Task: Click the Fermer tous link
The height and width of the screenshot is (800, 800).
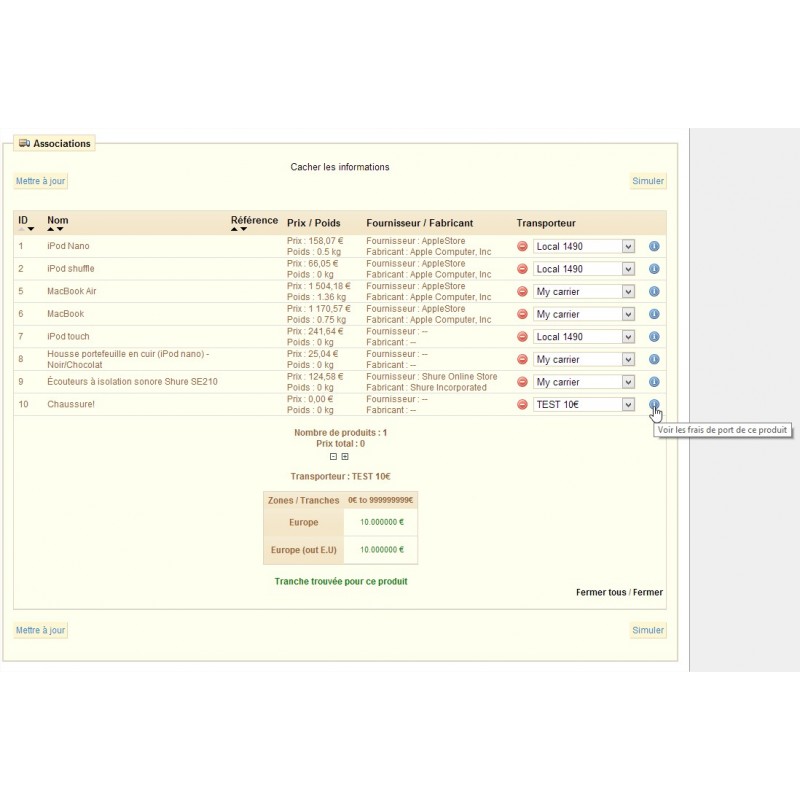Action: pyautogui.click(x=601, y=592)
